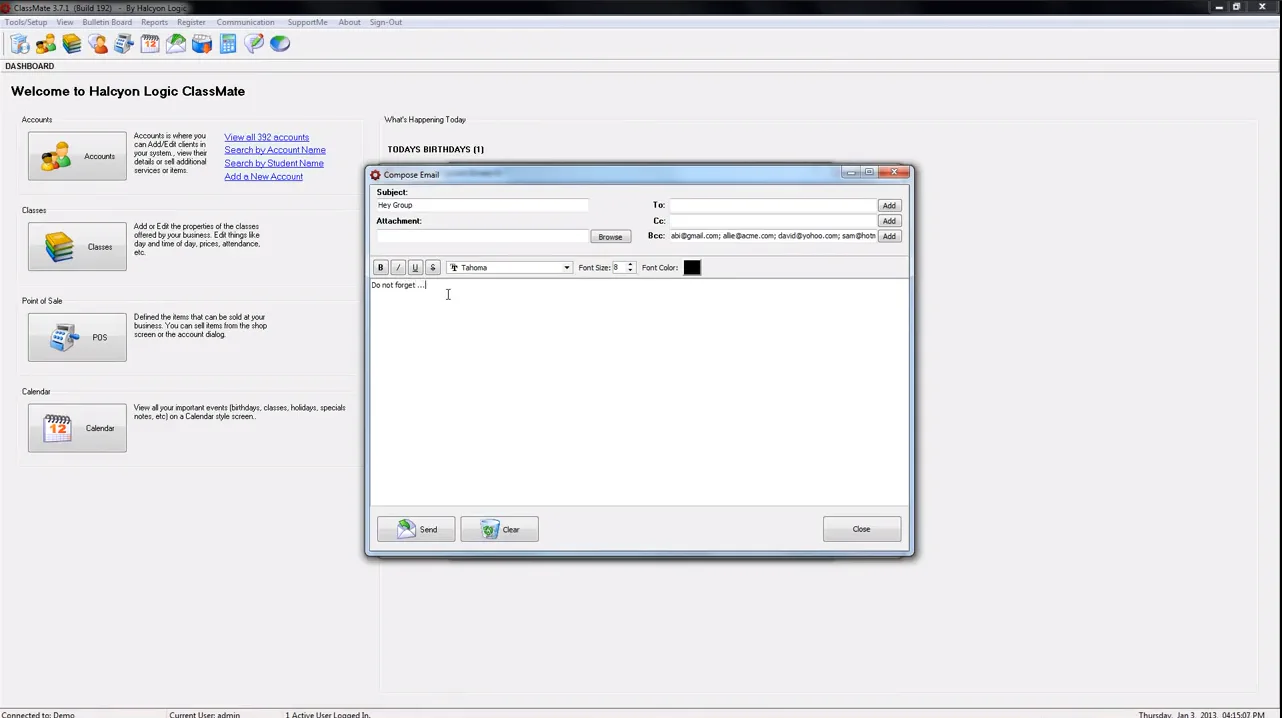The height and width of the screenshot is (718, 1282).
Task: Click the pie chart toolbar icon
Action: (x=280, y=43)
